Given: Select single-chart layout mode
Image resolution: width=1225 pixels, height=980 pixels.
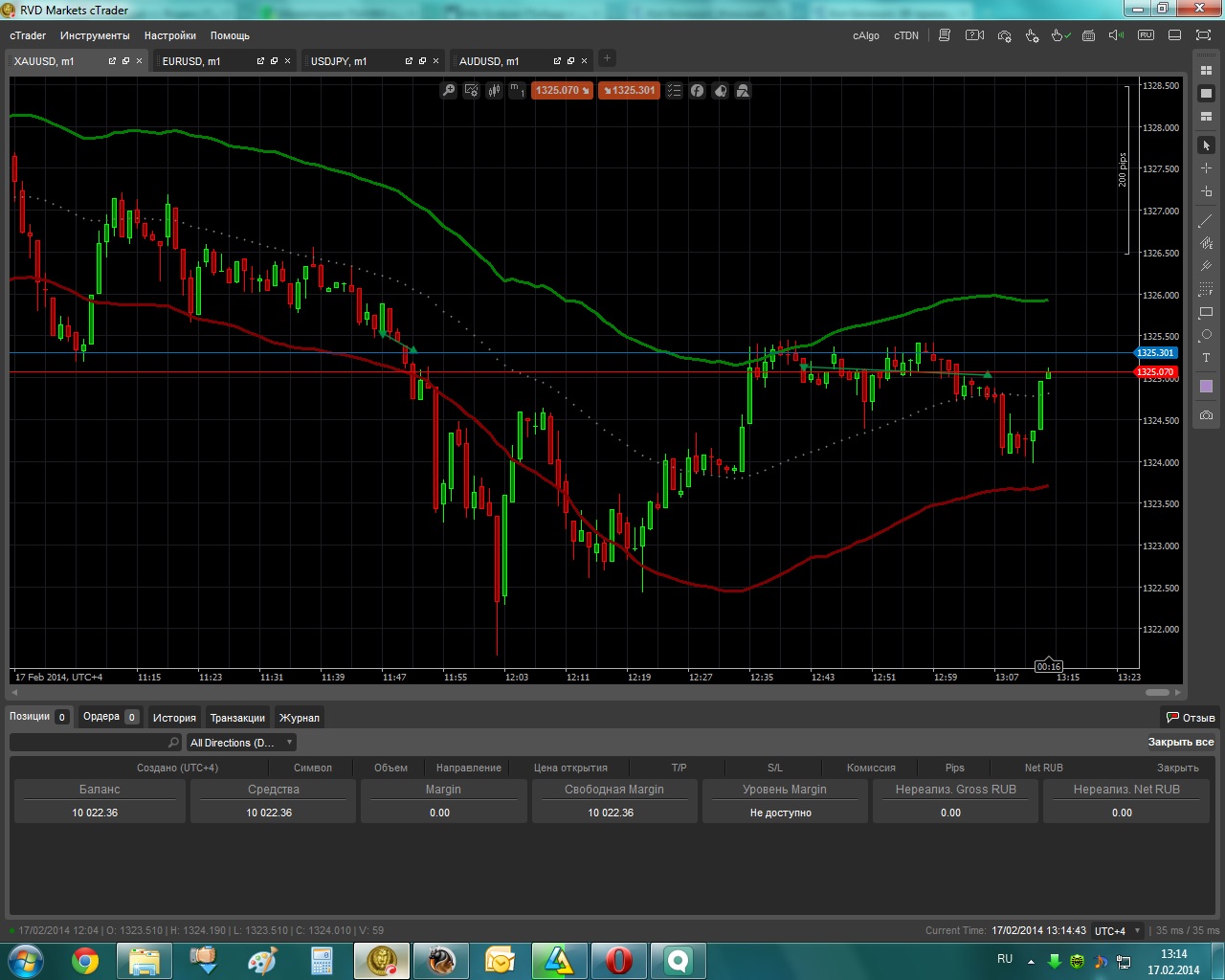Looking at the screenshot, I should (1206, 94).
